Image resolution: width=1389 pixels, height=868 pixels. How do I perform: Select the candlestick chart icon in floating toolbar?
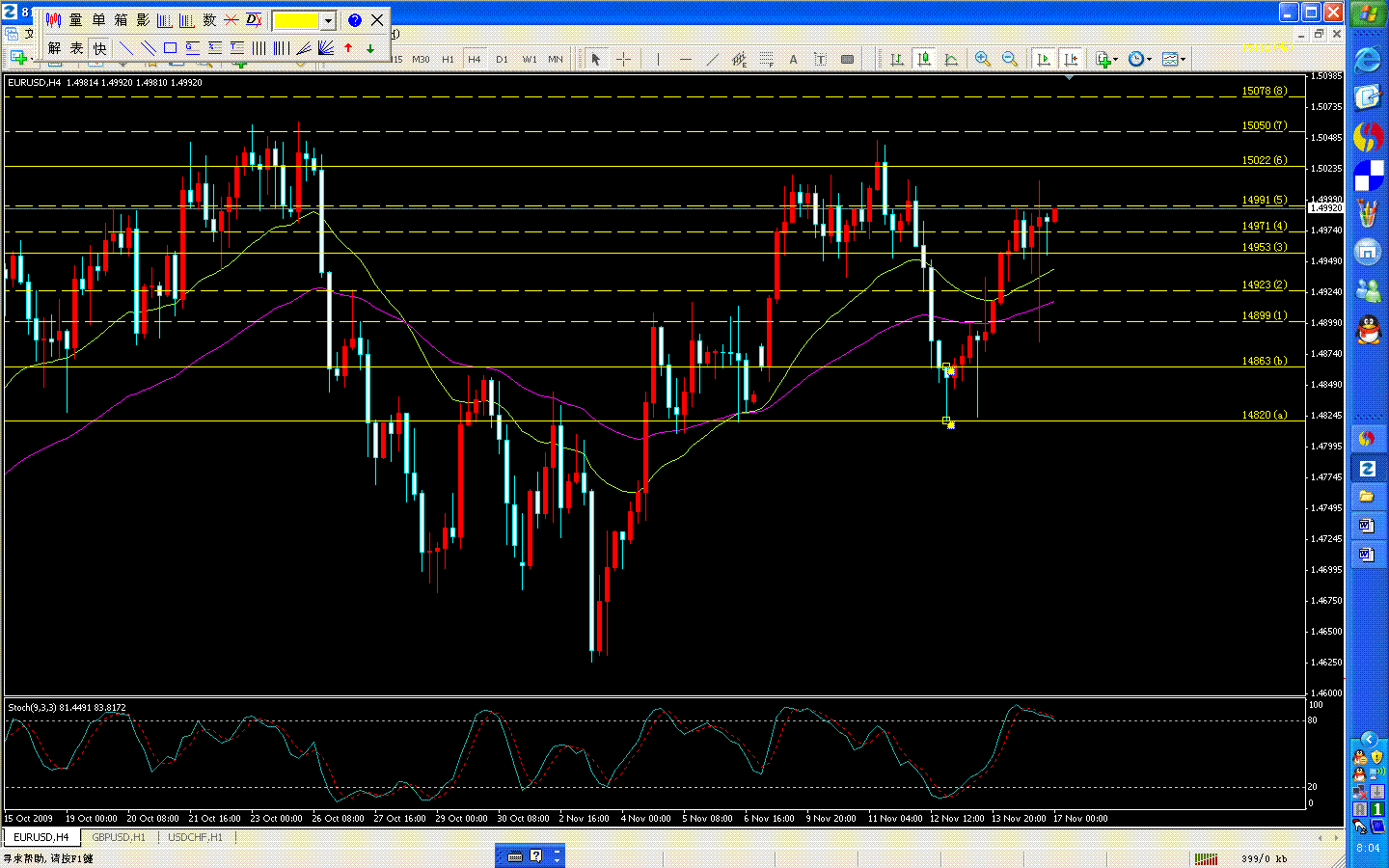tap(54, 20)
